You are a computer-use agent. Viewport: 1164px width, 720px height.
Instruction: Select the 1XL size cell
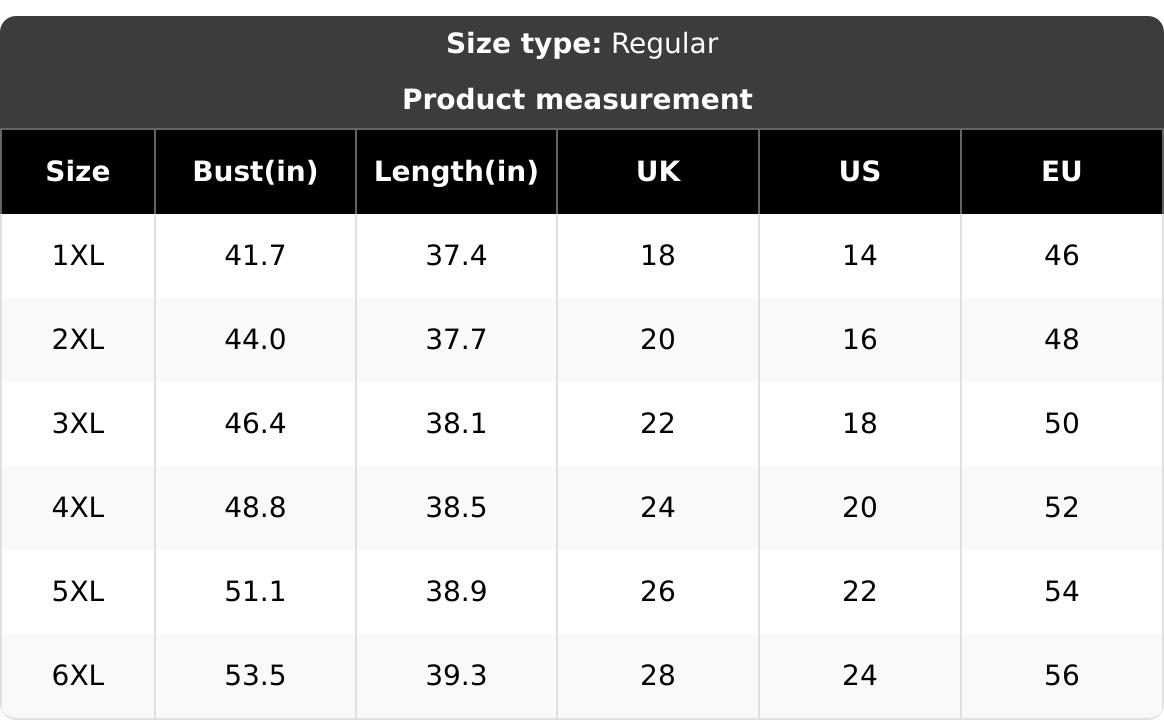pos(78,256)
